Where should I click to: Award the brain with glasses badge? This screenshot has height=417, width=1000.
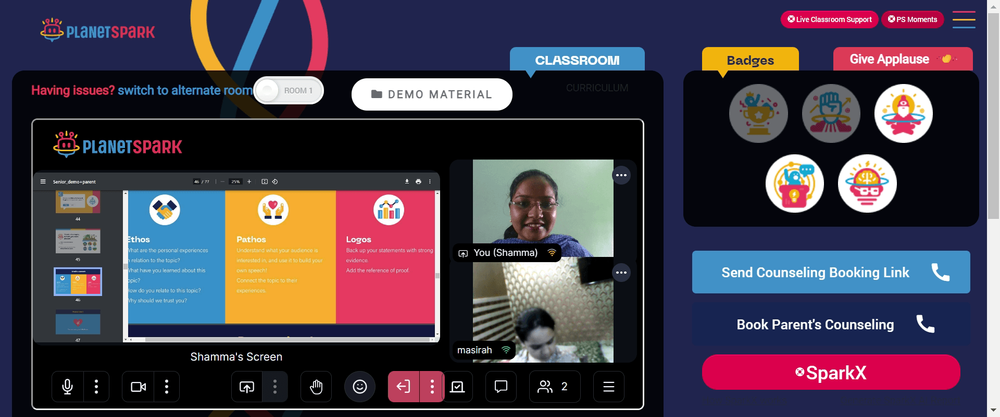click(867, 184)
